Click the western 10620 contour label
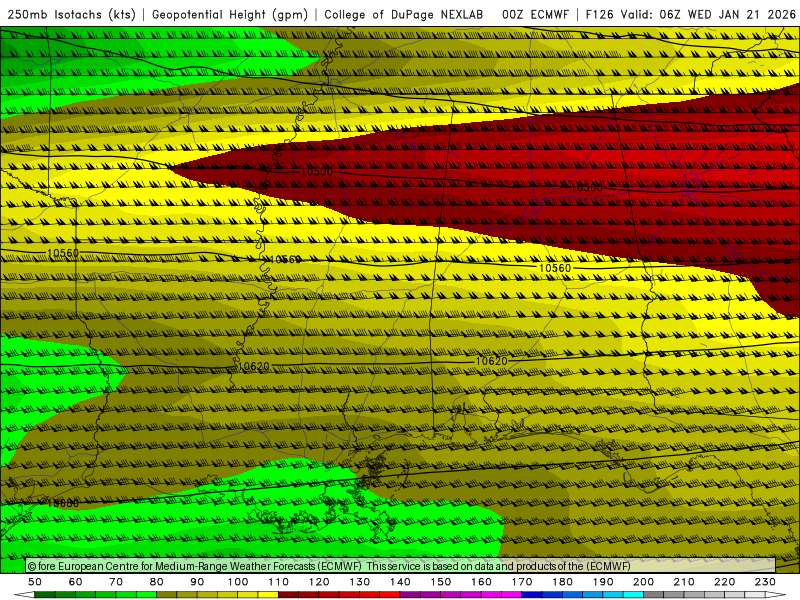The width and height of the screenshot is (800, 600). pos(254,366)
